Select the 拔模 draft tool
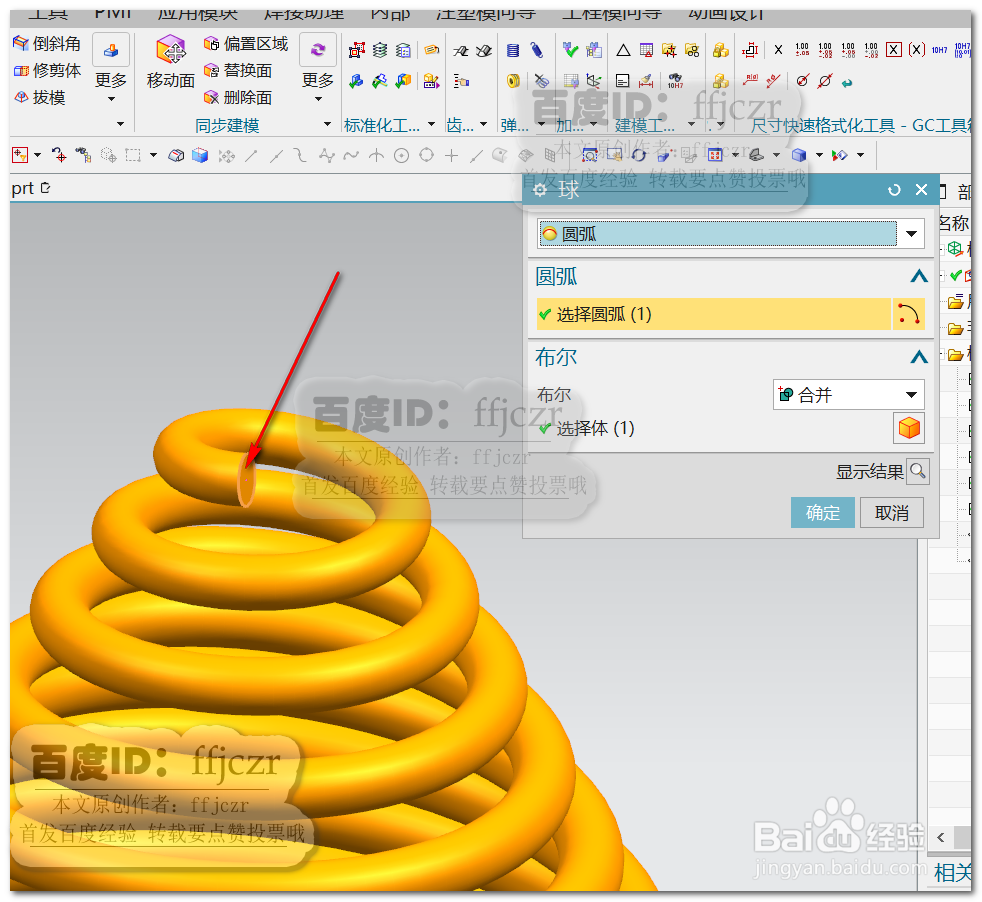Viewport: 982px width, 902px height. click(x=40, y=97)
